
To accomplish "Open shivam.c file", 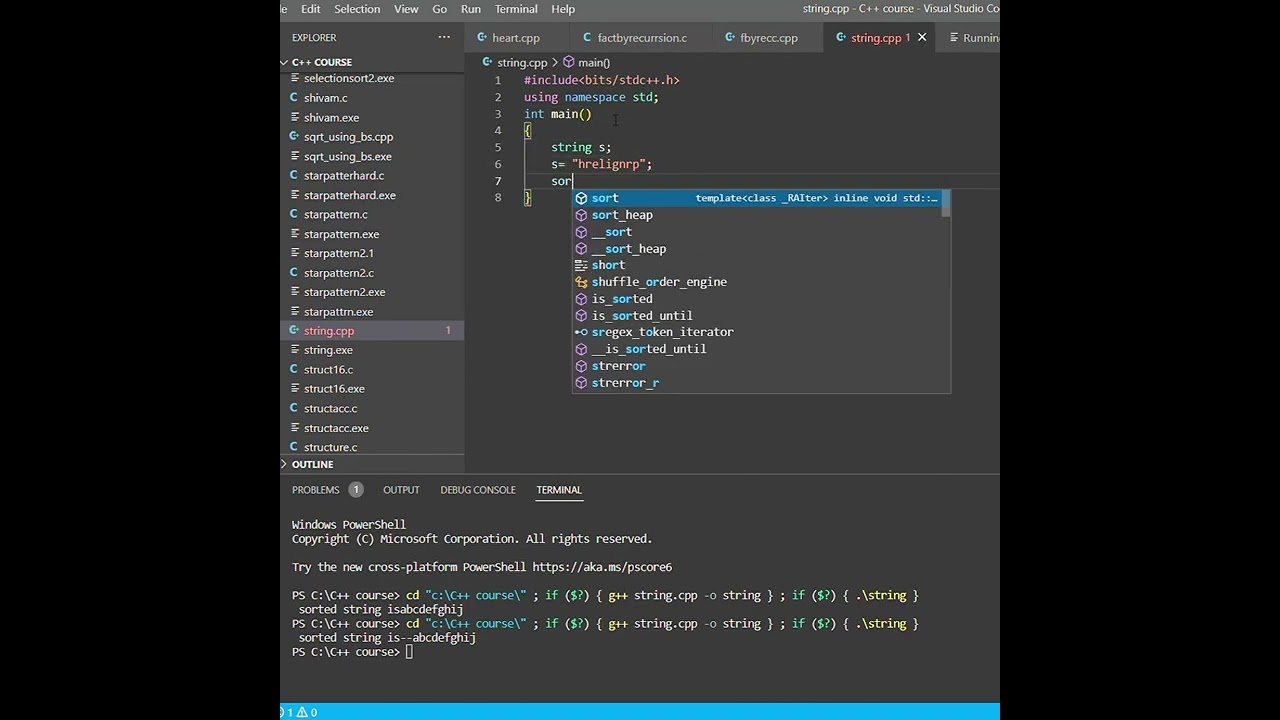I will pyautogui.click(x=326, y=98).
